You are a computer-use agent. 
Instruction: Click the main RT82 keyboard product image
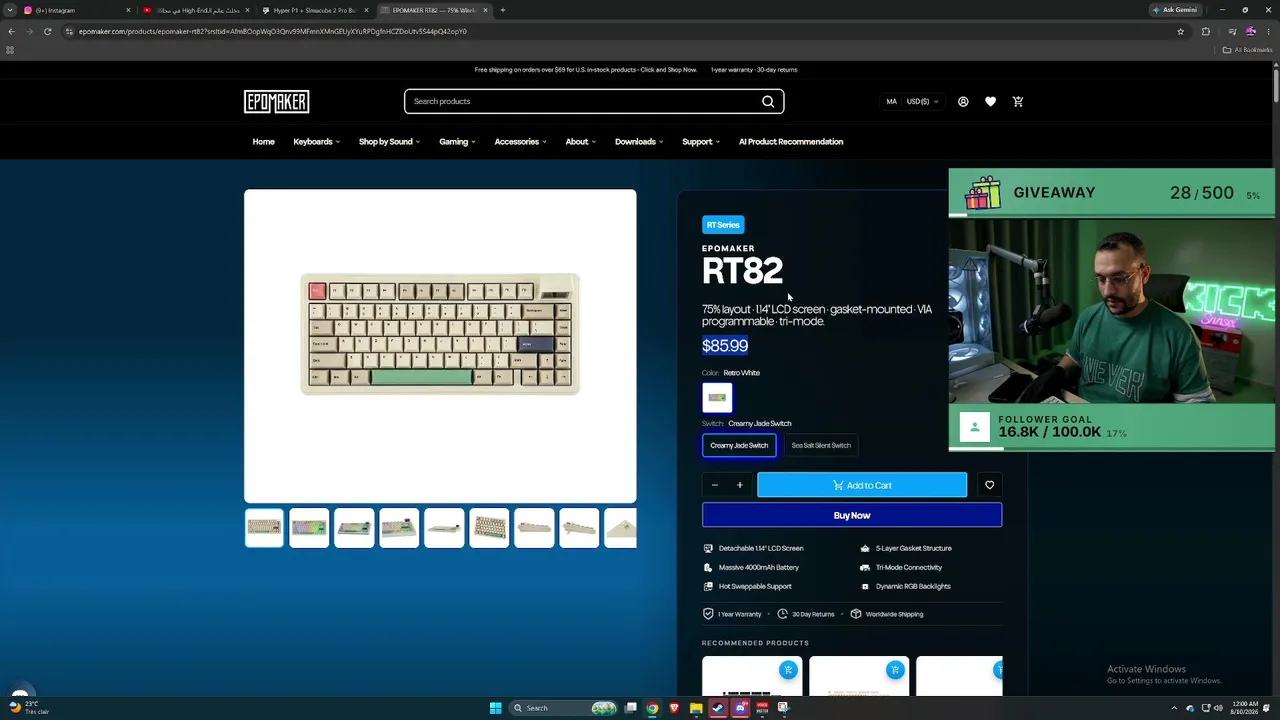[440, 345]
